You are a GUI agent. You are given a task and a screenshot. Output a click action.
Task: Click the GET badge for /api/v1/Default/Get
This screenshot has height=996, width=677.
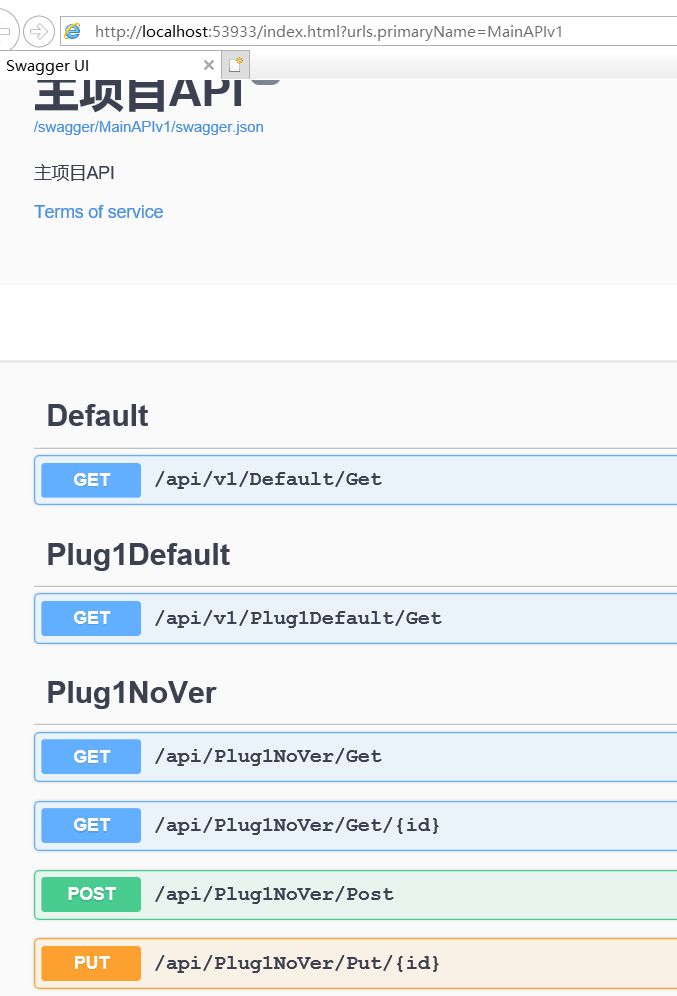(x=91, y=480)
